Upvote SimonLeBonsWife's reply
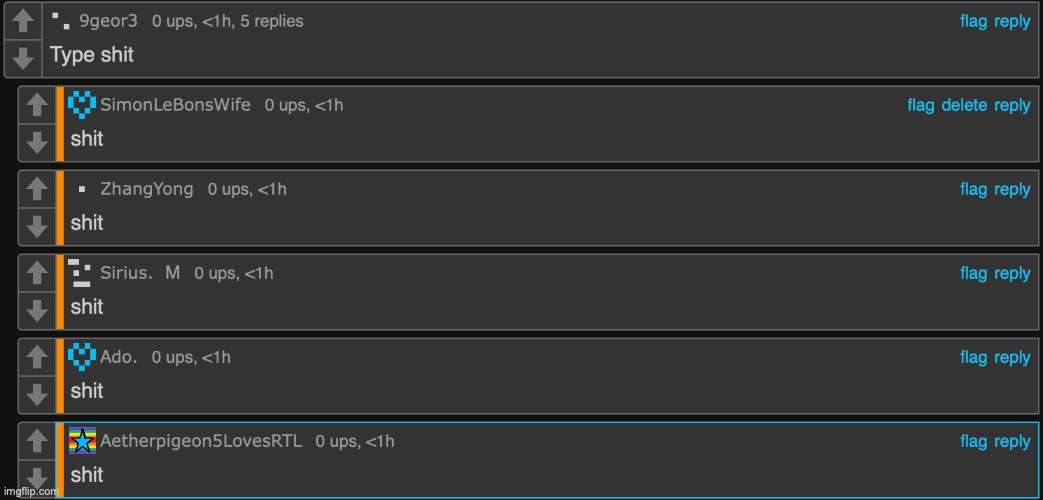The height and width of the screenshot is (500, 1043). (x=37, y=105)
